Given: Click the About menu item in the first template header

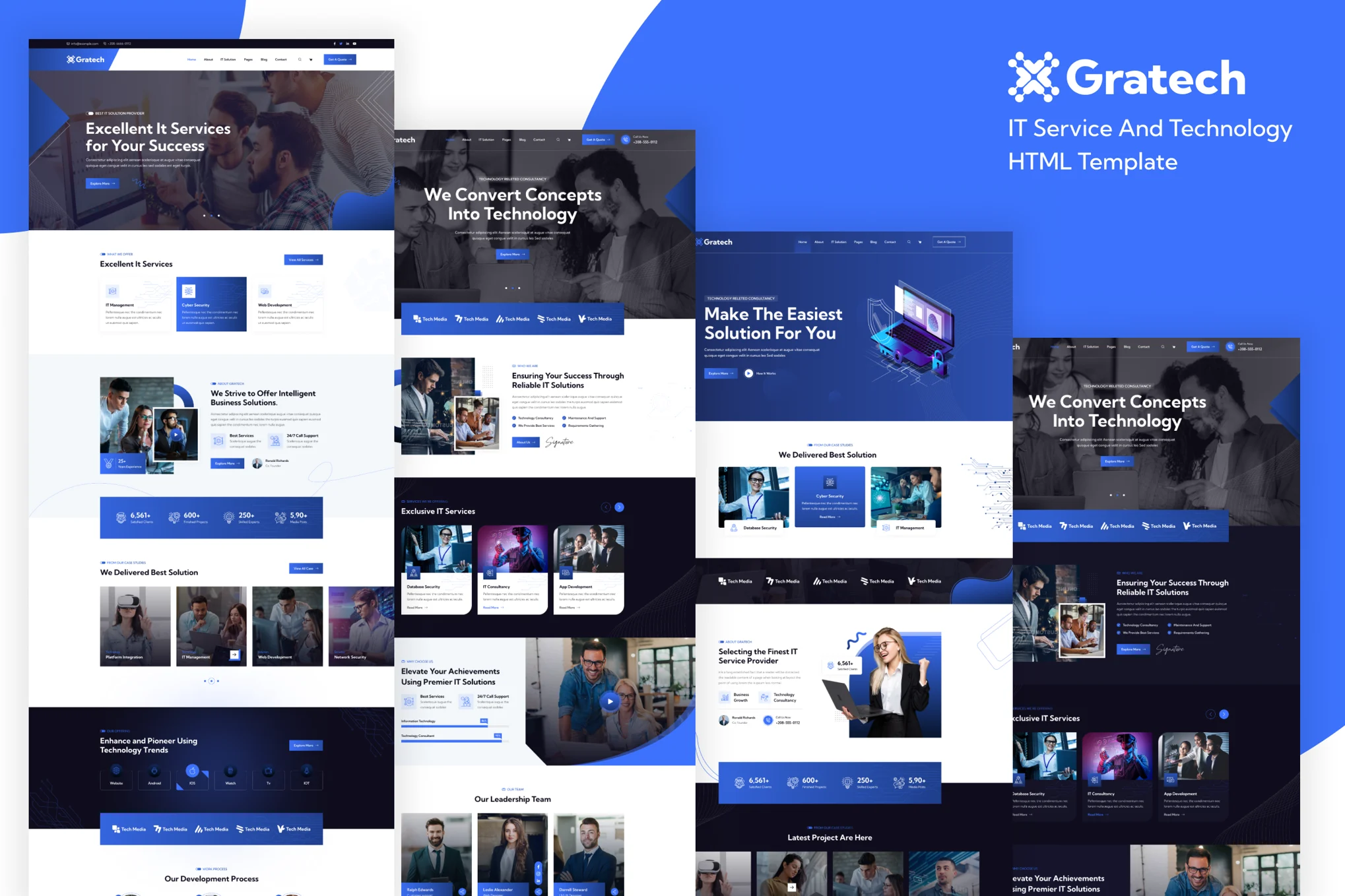Looking at the screenshot, I should tap(208, 59).
